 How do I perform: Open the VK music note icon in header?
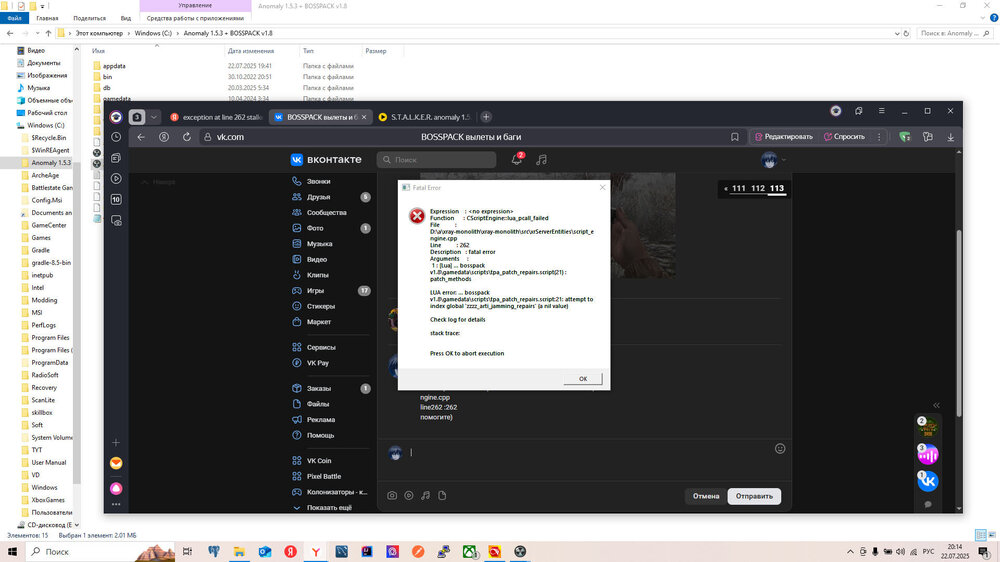(x=541, y=159)
